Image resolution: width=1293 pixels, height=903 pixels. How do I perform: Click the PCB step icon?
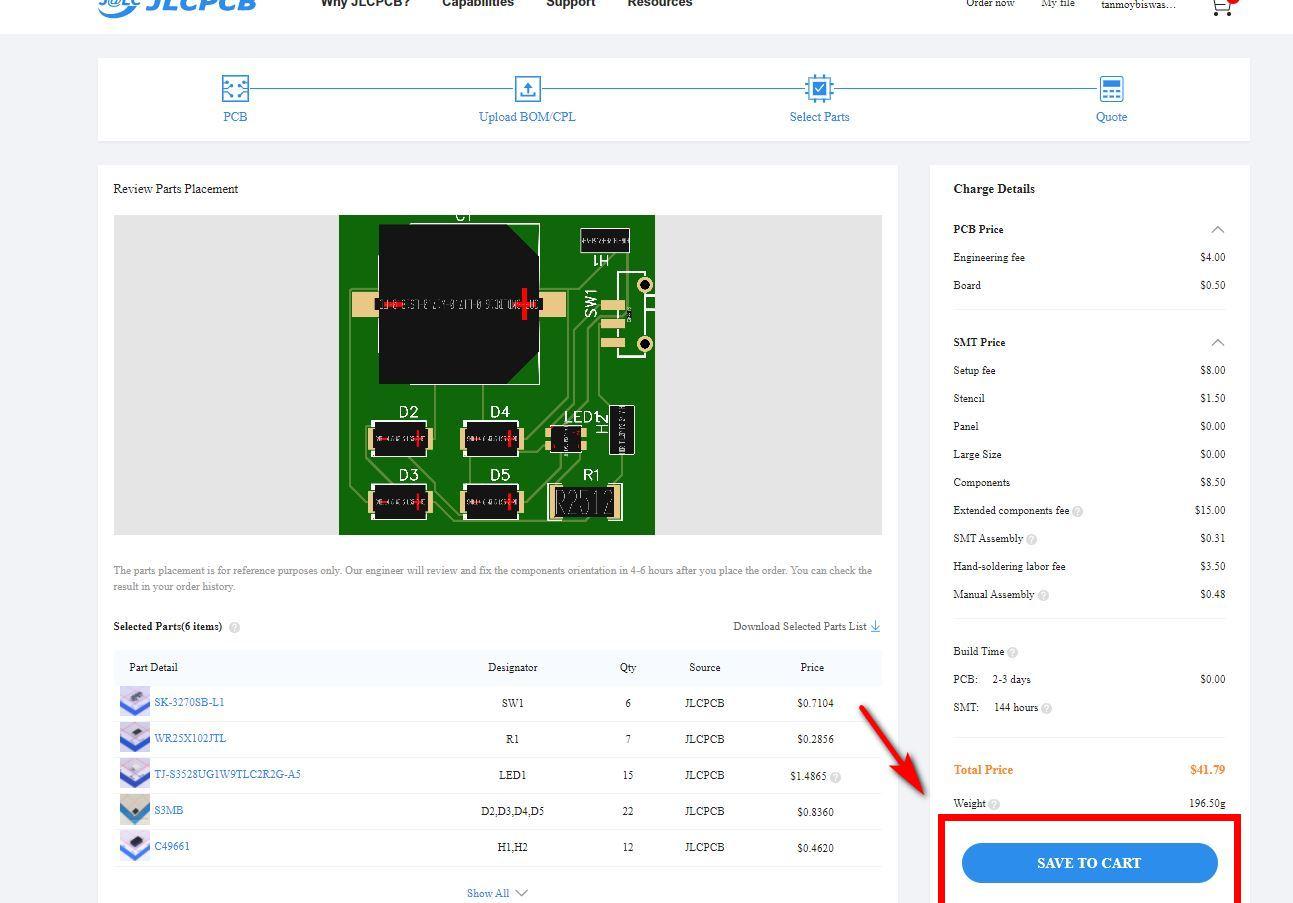pos(235,89)
